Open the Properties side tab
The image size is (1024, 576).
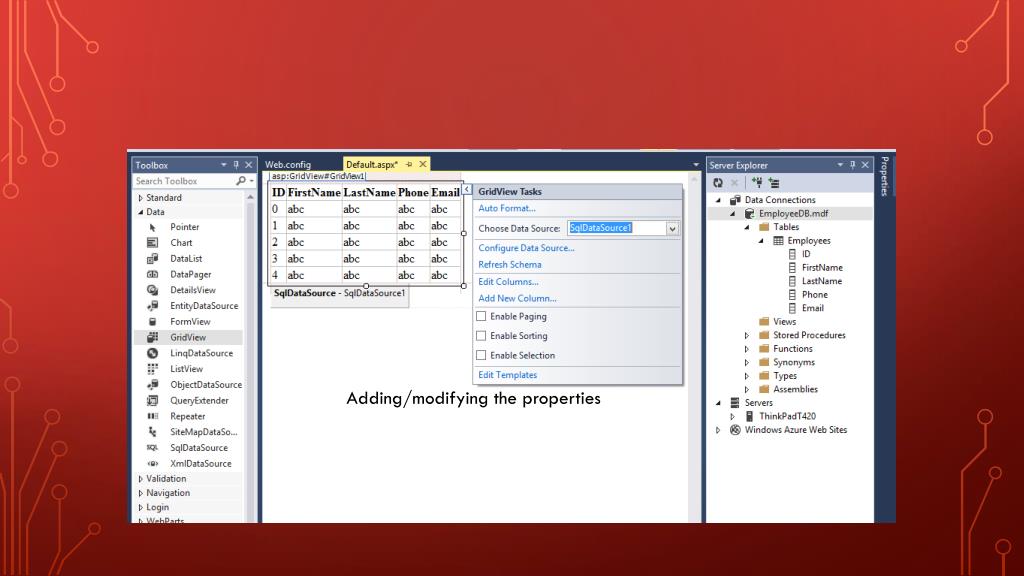pos(884,176)
